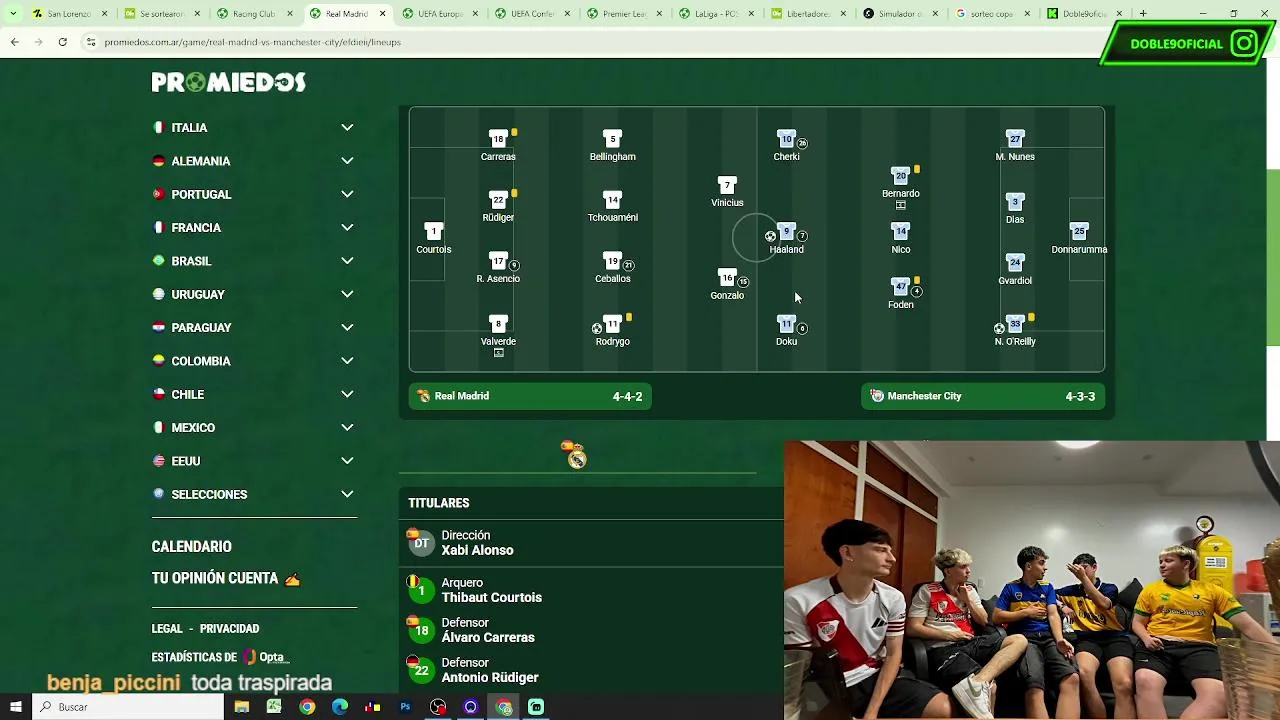Image resolution: width=1280 pixels, height=720 pixels.
Task: Open the Promiedos logo home link
Action: [x=228, y=82]
